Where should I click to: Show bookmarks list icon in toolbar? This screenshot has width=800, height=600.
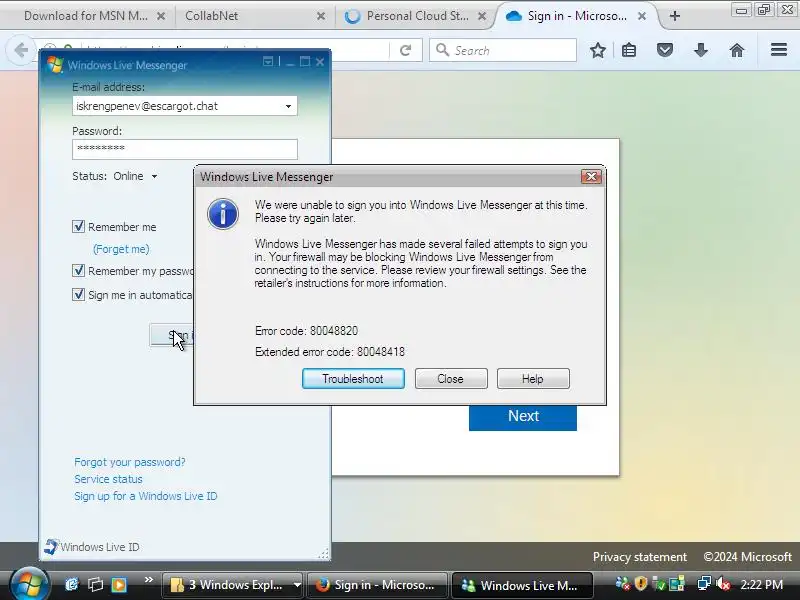point(629,50)
